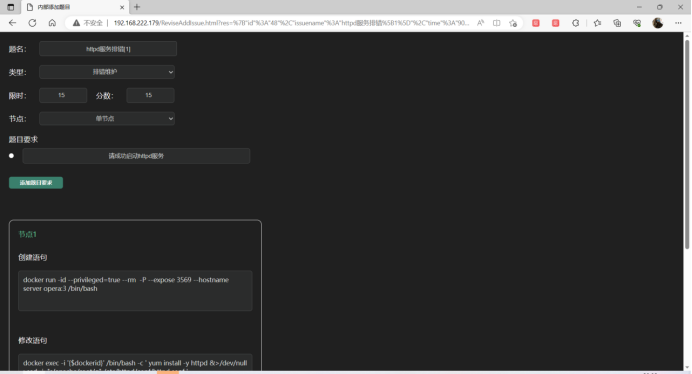Edit the 题目要求 entry 请成功启动httpd服务

(x=136, y=156)
